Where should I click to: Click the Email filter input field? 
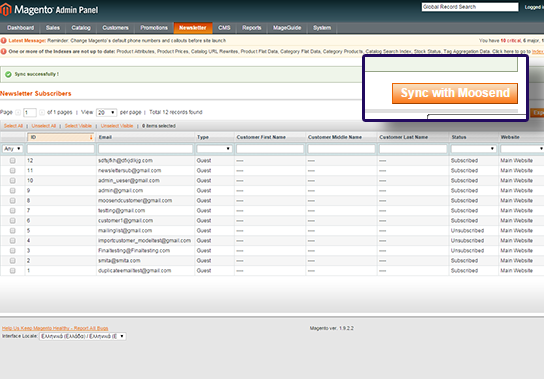coord(145,149)
